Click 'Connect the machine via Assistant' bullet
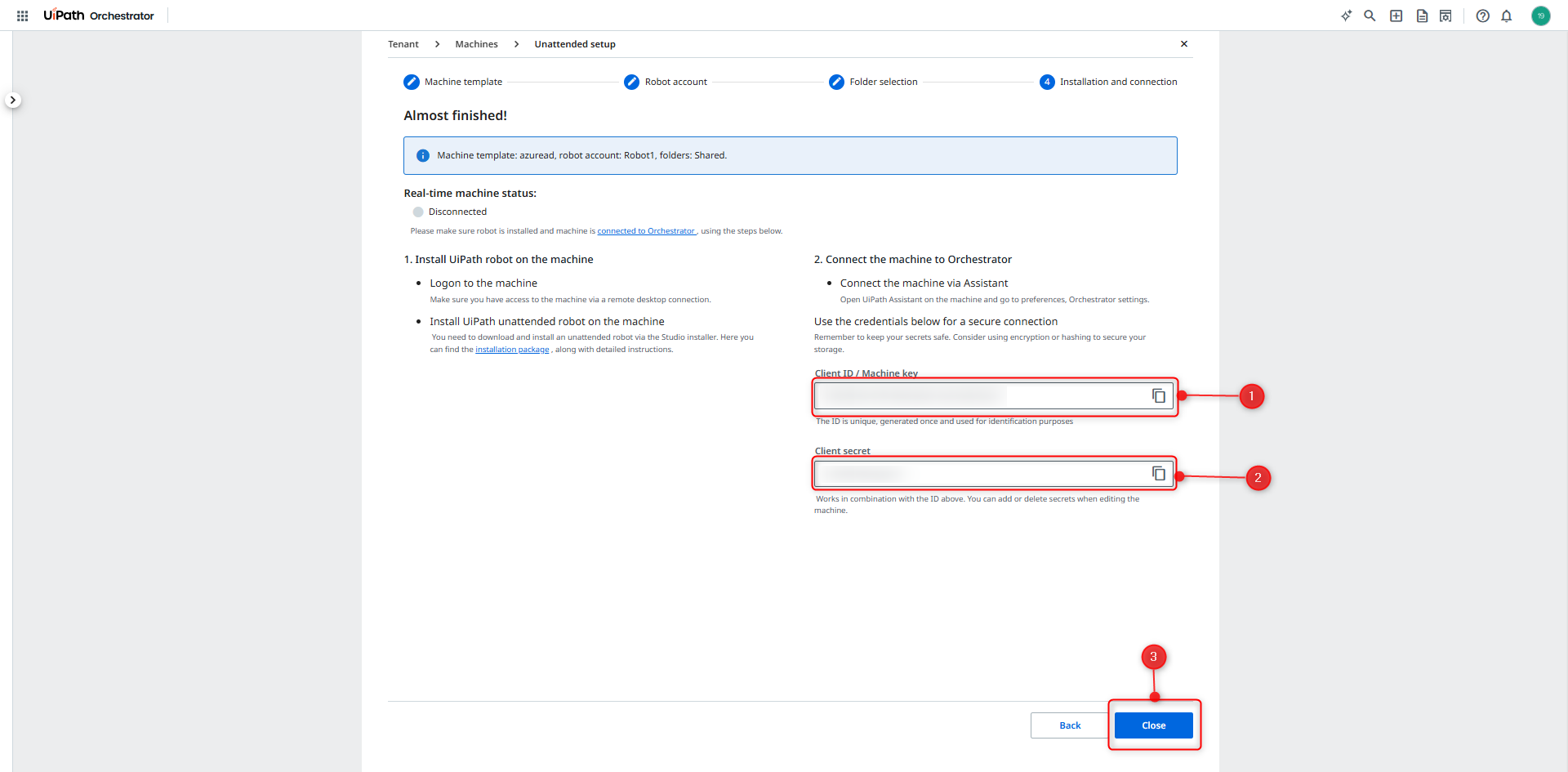The width and height of the screenshot is (1568, 772). (924, 283)
